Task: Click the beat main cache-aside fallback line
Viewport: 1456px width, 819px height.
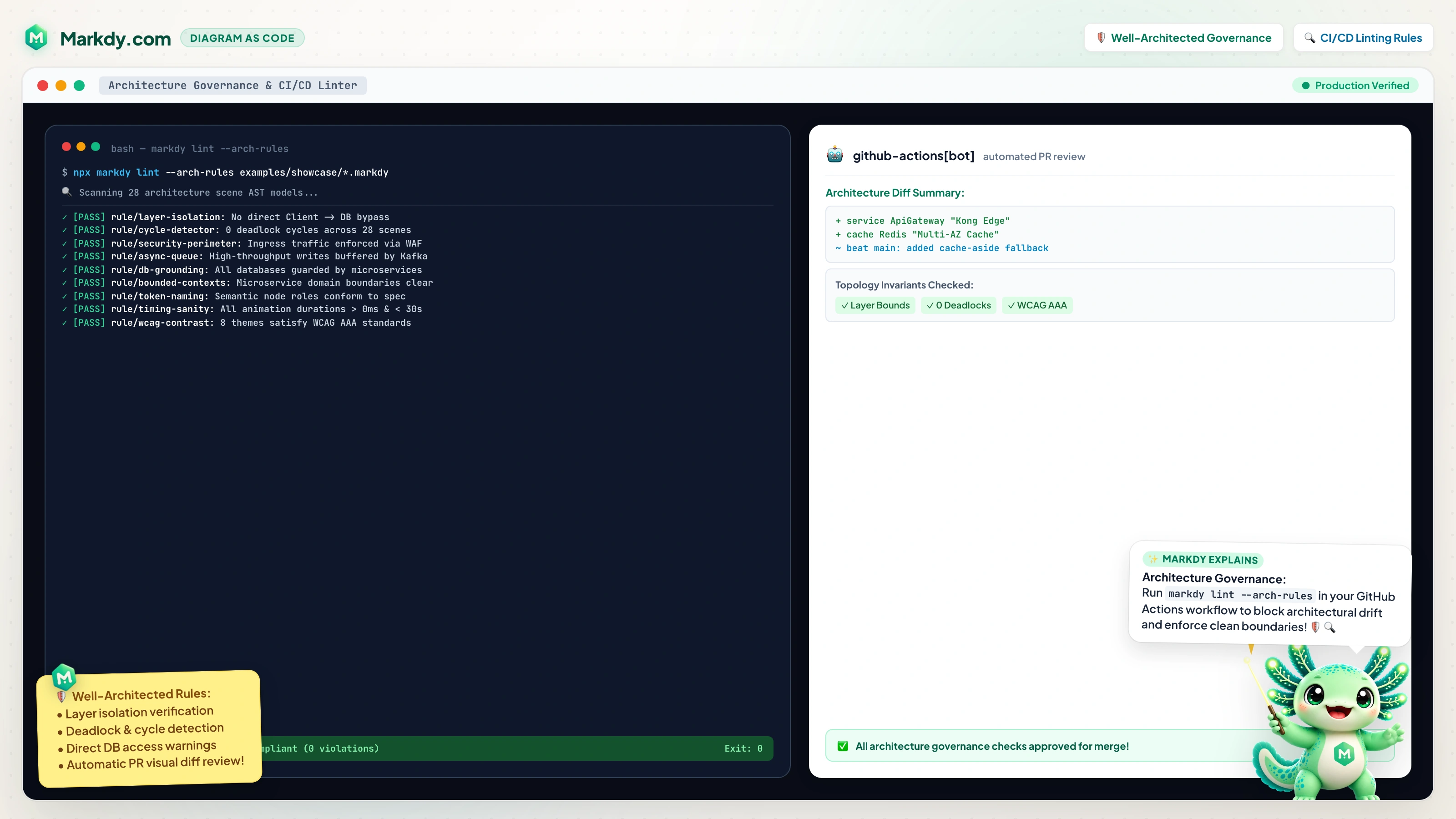Action: [x=942, y=248]
